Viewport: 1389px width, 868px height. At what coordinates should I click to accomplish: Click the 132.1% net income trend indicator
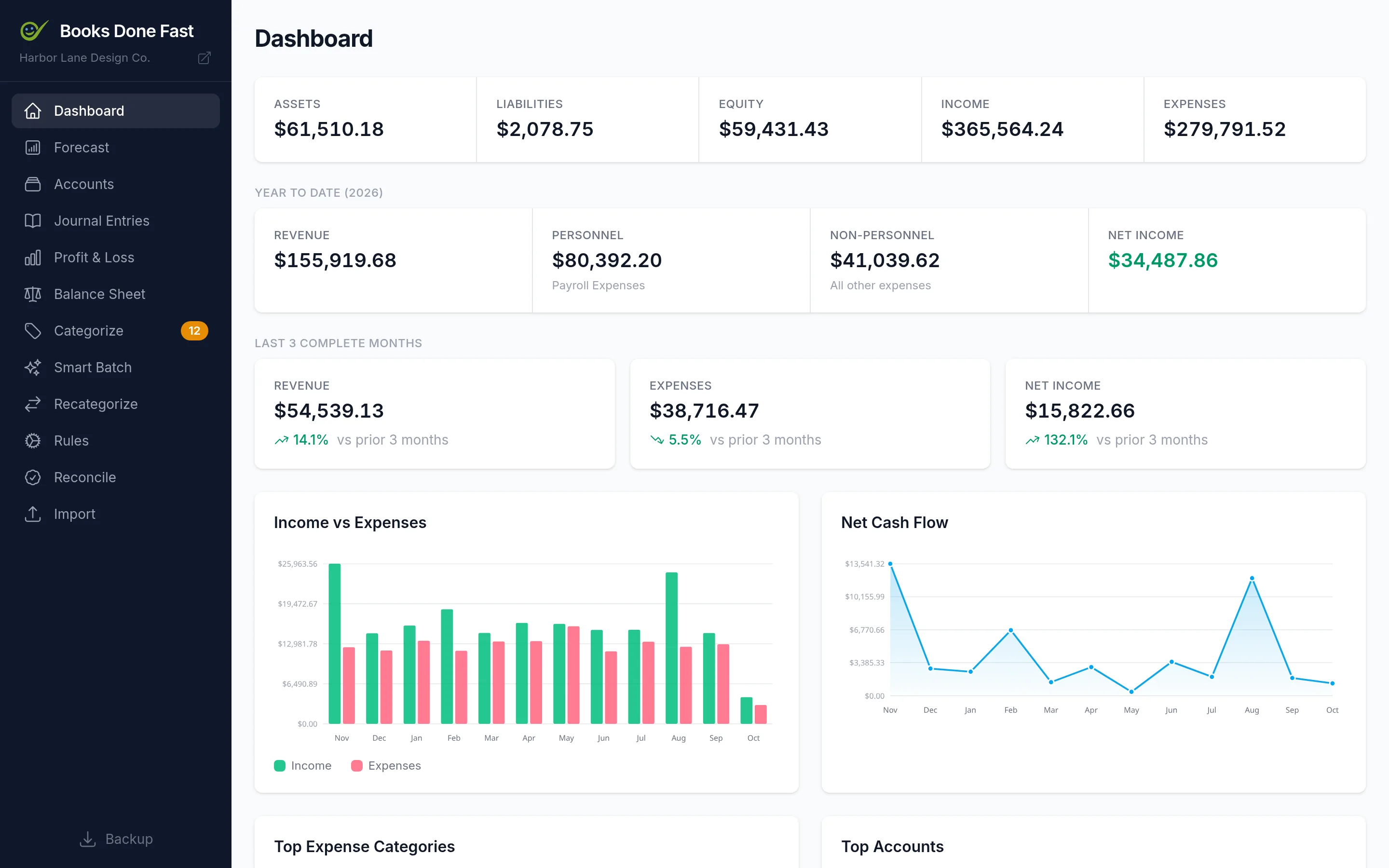[x=1056, y=440]
